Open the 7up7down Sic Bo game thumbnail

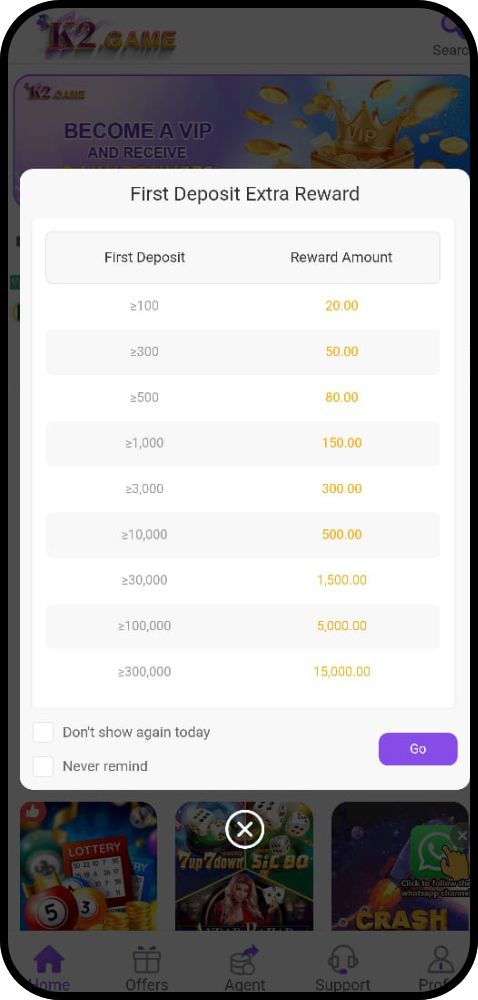(x=244, y=865)
